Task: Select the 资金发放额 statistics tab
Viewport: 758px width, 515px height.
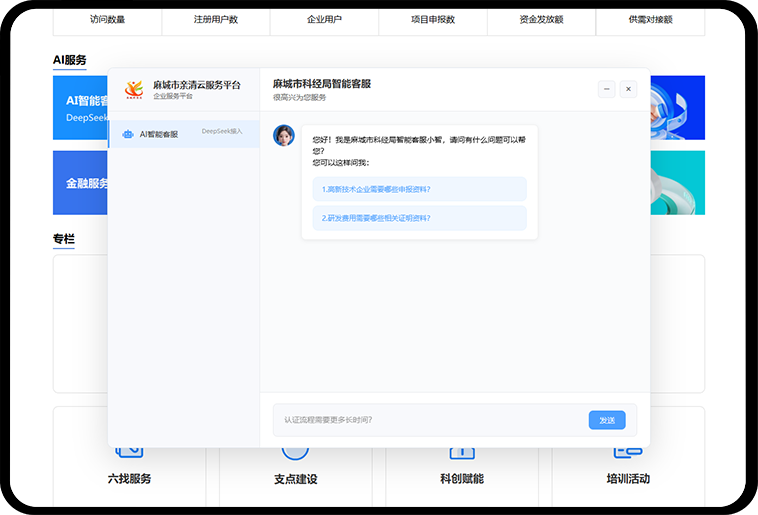Action: click(x=541, y=19)
